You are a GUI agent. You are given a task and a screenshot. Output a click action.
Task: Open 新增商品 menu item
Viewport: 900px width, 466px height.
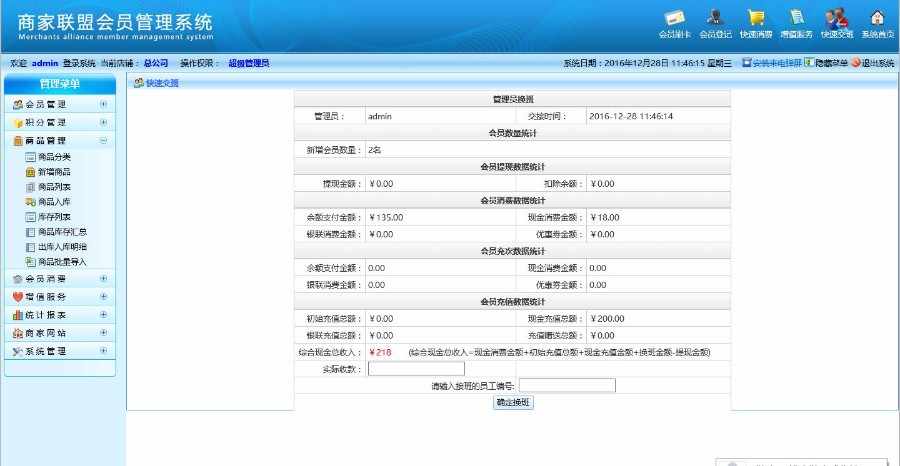coord(55,172)
